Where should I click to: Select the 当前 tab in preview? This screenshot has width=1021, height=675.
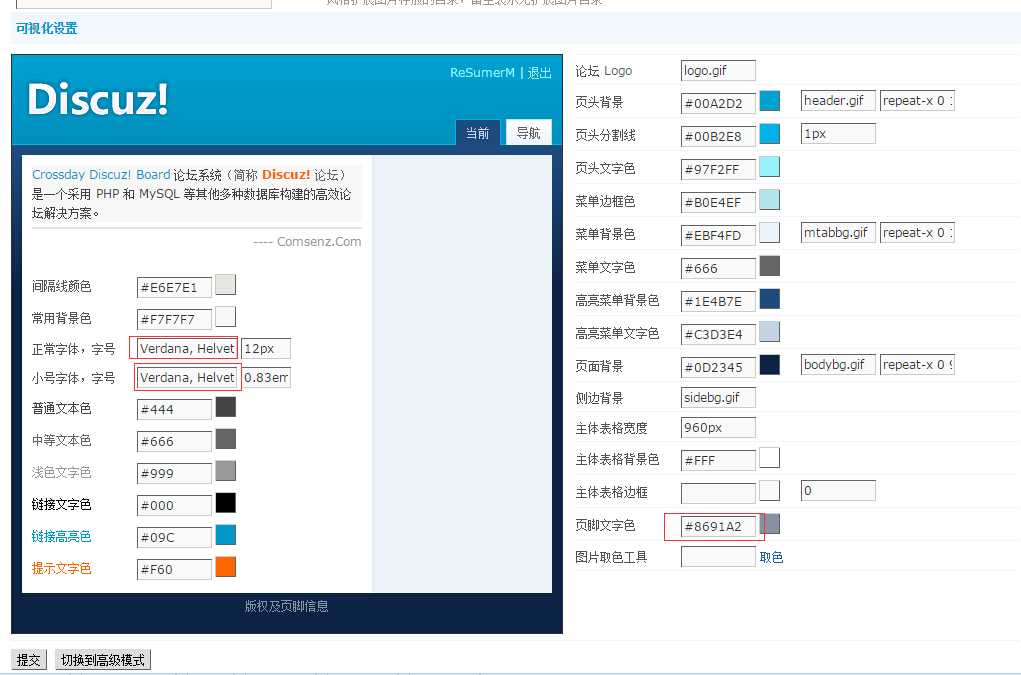(x=477, y=133)
